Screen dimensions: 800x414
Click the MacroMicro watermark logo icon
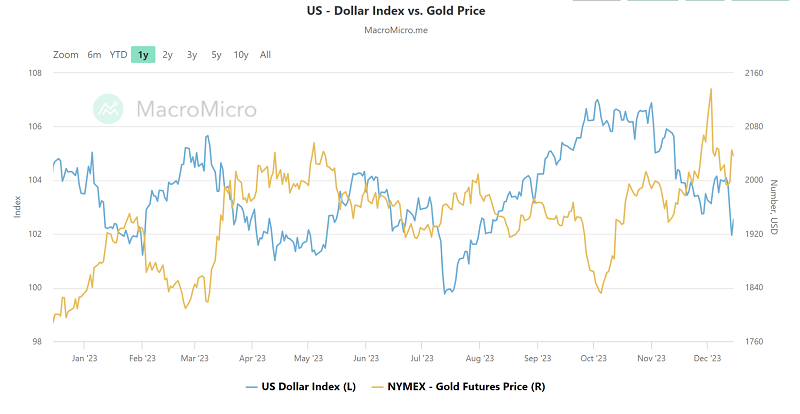coord(108,109)
